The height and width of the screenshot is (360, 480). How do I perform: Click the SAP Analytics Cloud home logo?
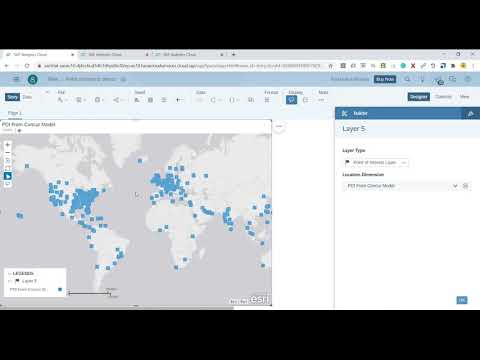click(33, 79)
